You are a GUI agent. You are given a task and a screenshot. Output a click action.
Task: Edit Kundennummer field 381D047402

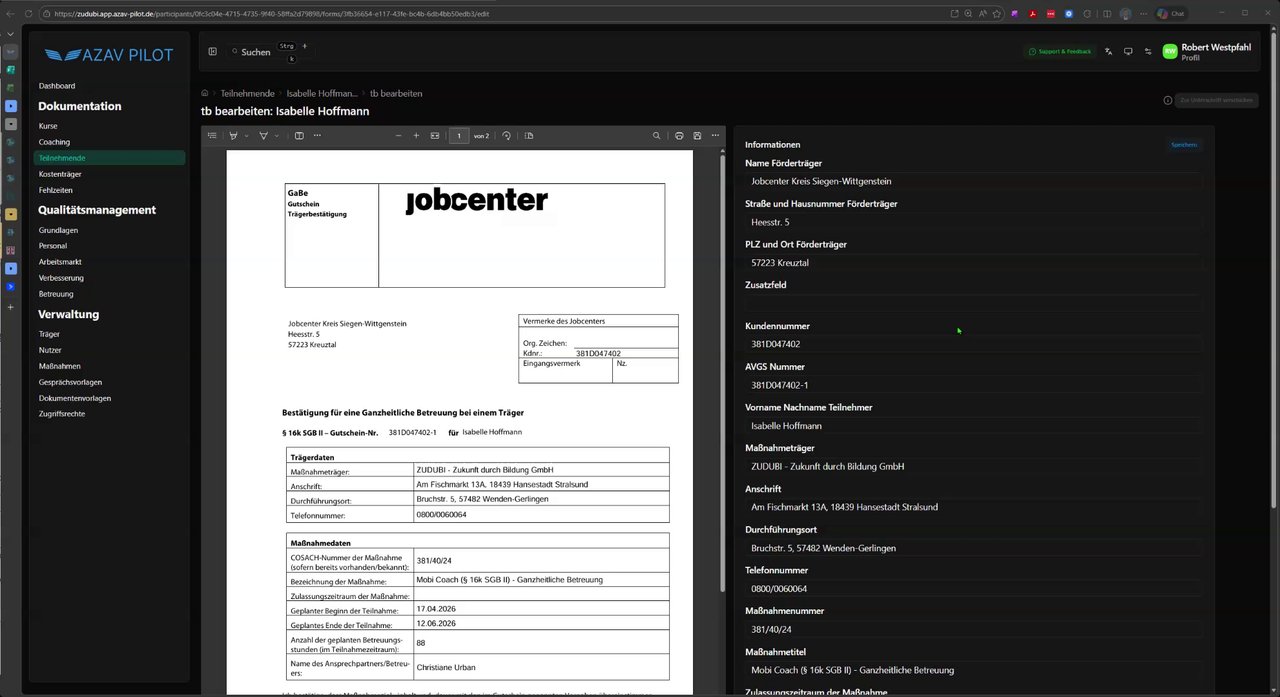[973, 344]
